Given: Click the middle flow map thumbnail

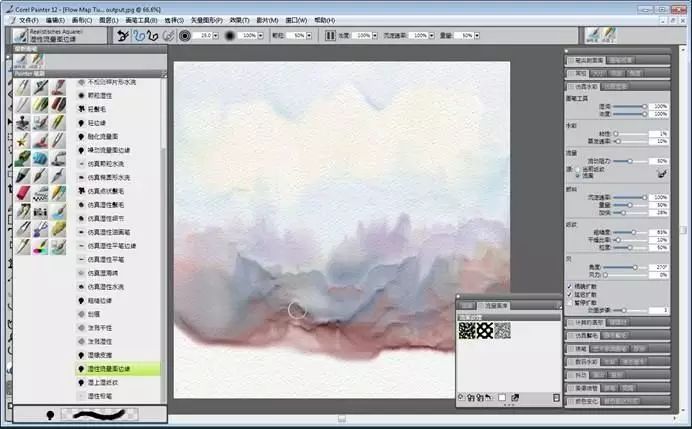Looking at the screenshot, I should coord(485,330).
